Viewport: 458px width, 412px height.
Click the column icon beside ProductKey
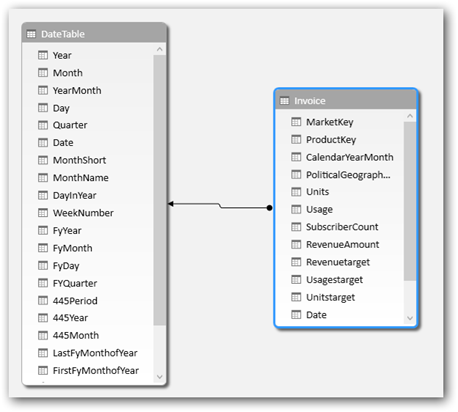[x=296, y=139]
